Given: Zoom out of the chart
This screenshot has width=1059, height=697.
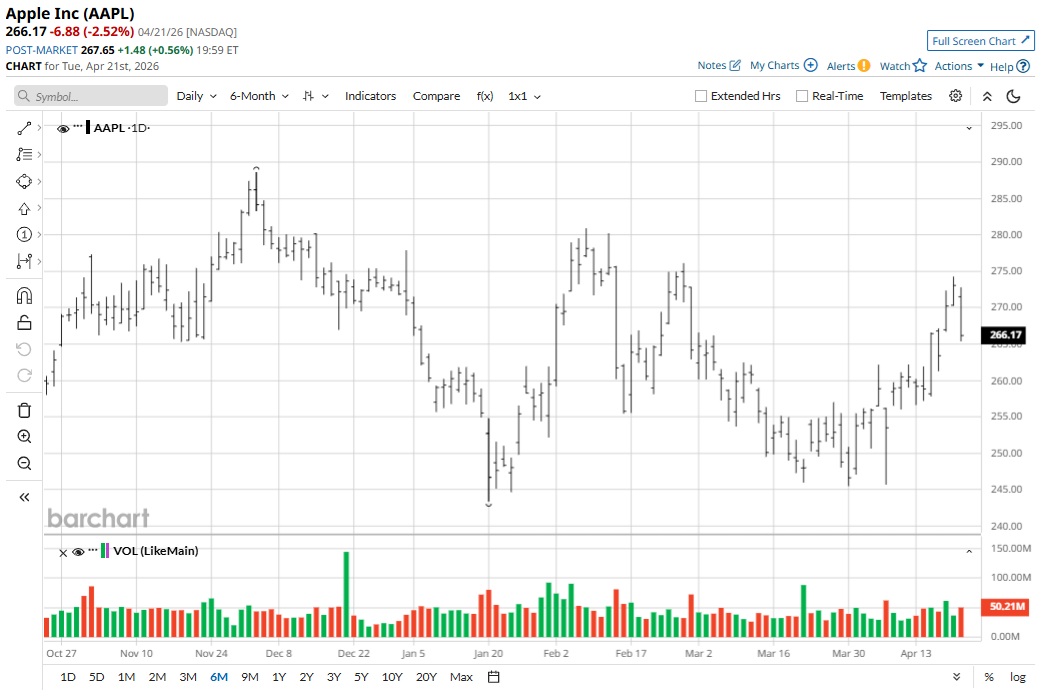Looking at the screenshot, I should coord(24,463).
